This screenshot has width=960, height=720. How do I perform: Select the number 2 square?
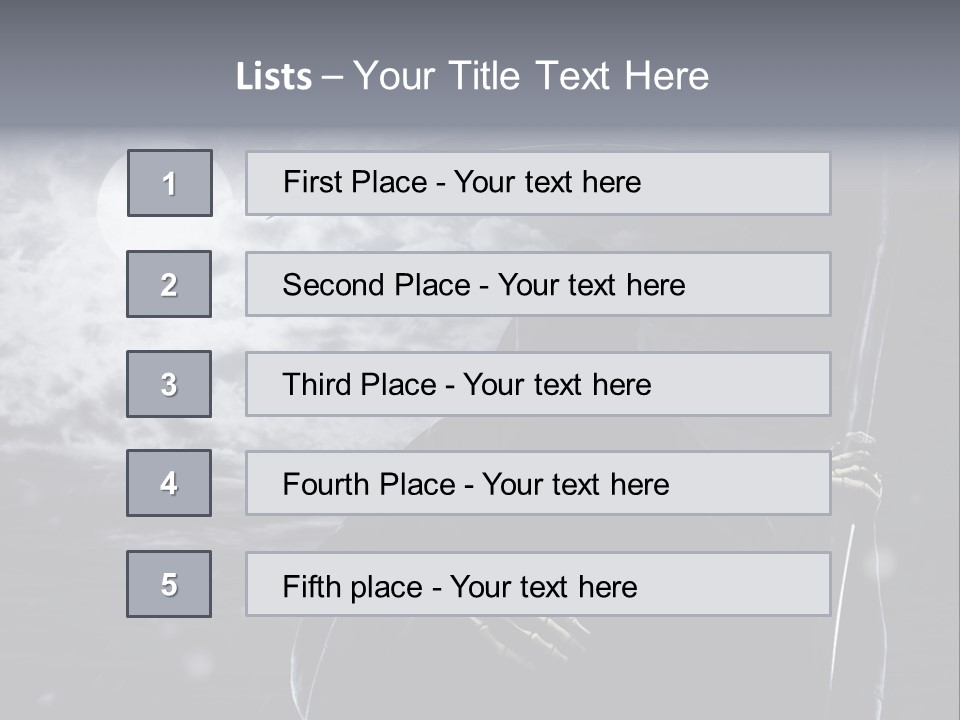169,284
